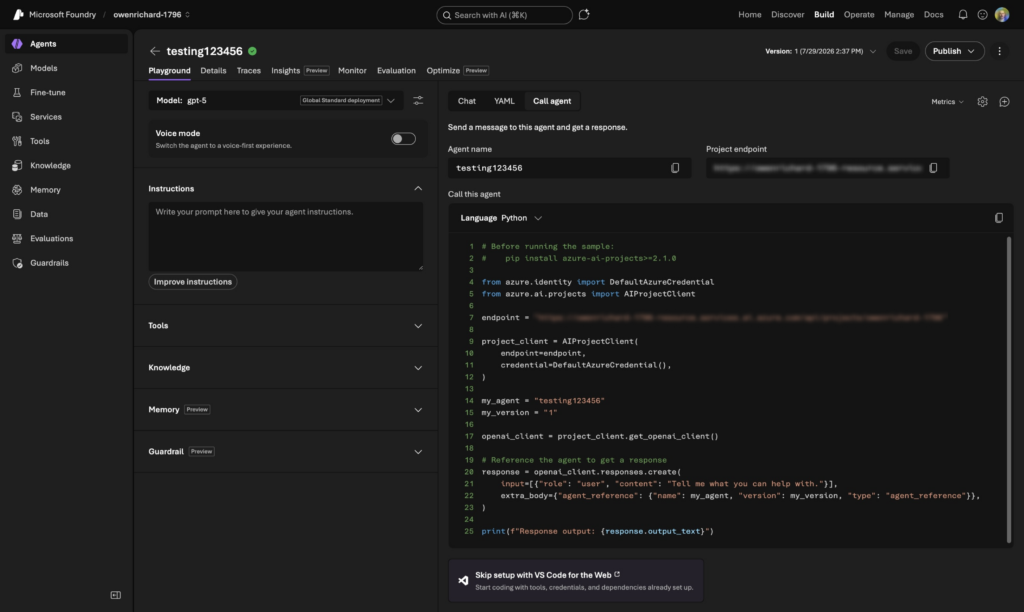Open the Metrics dropdown
Screen dimensions: 1024x612
pos(947,101)
